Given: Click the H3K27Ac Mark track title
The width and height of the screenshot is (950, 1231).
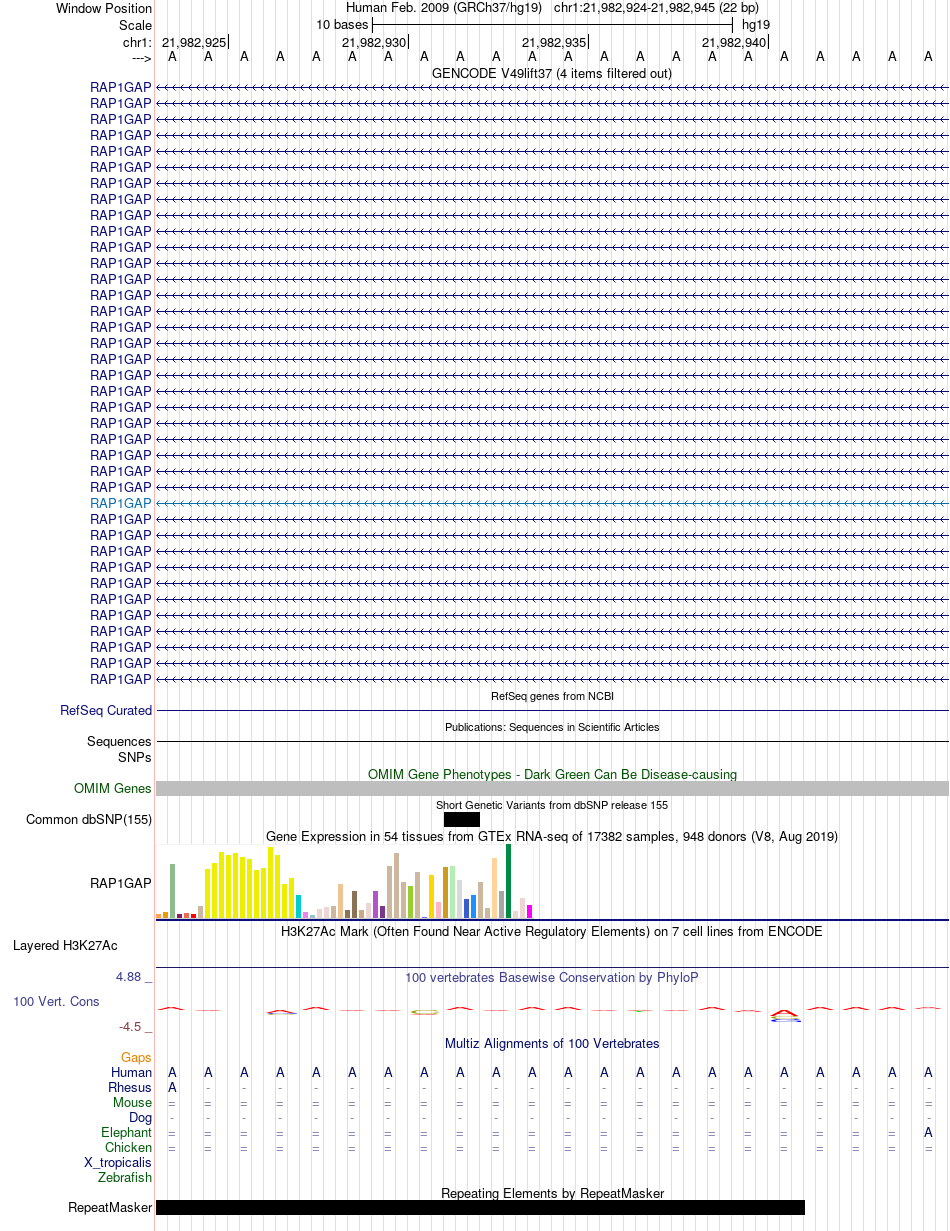Looking at the screenshot, I should click(x=552, y=931).
